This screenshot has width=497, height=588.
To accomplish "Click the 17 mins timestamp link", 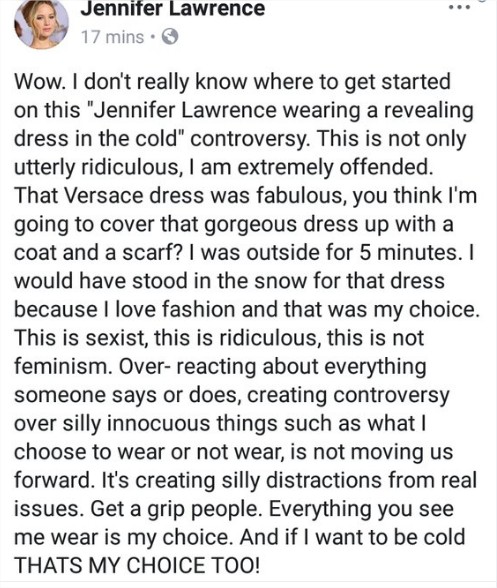I will pyautogui.click(x=113, y=37).
